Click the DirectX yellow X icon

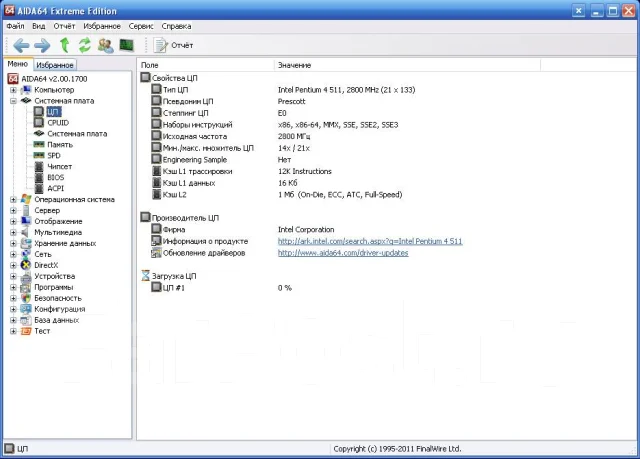coord(26,265)
